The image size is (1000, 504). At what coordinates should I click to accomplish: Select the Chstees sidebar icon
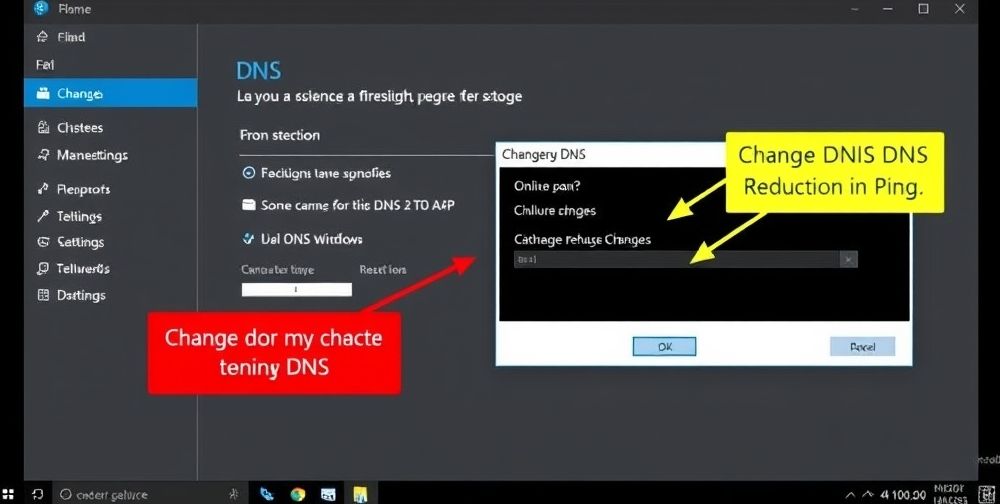click(x=43, y=128)
